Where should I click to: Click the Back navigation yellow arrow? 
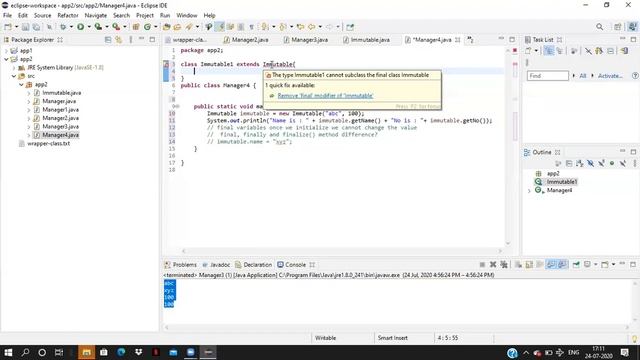[311, 27]
